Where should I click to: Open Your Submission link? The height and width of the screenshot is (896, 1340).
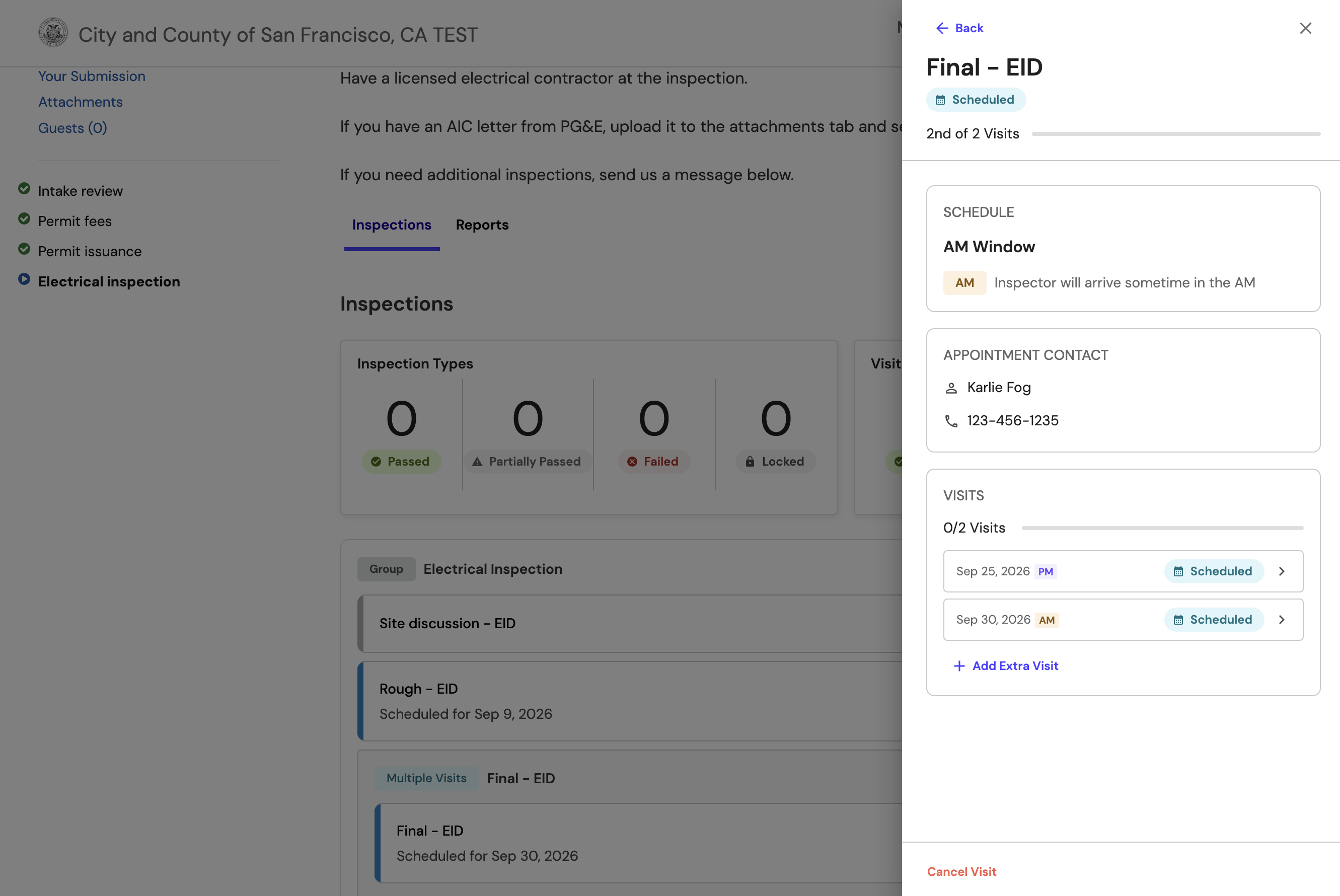click(x=92, y=76)
